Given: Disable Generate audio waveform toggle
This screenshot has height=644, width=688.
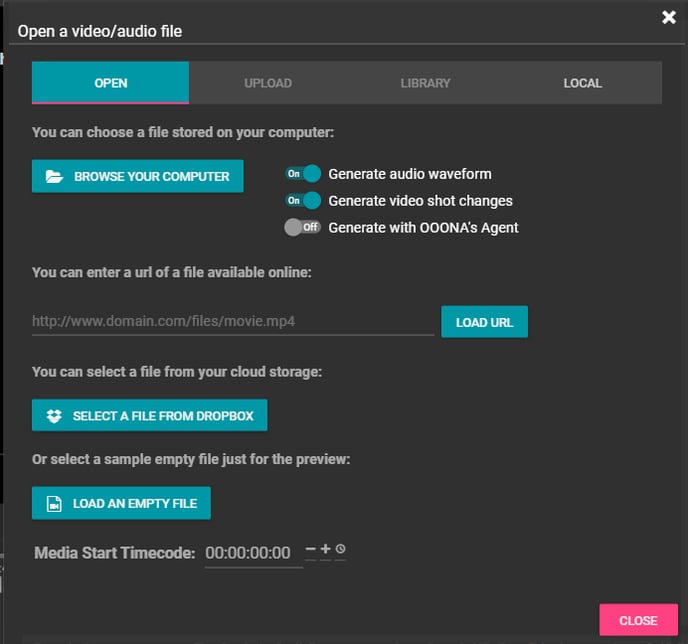Looking at the screenshot, I should [x=303, y=174].
